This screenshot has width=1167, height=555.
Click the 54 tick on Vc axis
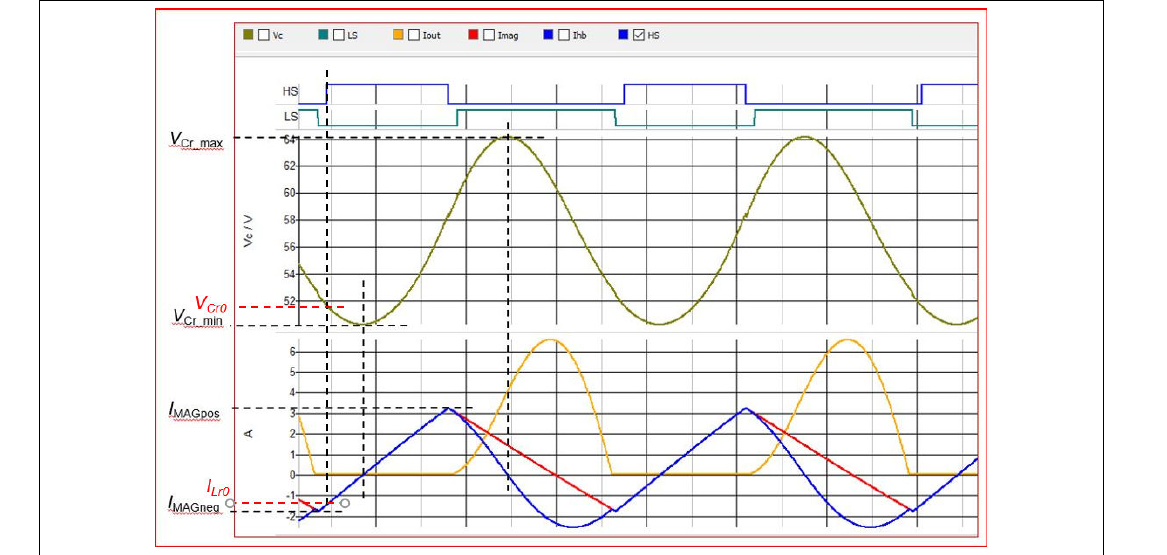pyautogui.click(x=292, y=274)
